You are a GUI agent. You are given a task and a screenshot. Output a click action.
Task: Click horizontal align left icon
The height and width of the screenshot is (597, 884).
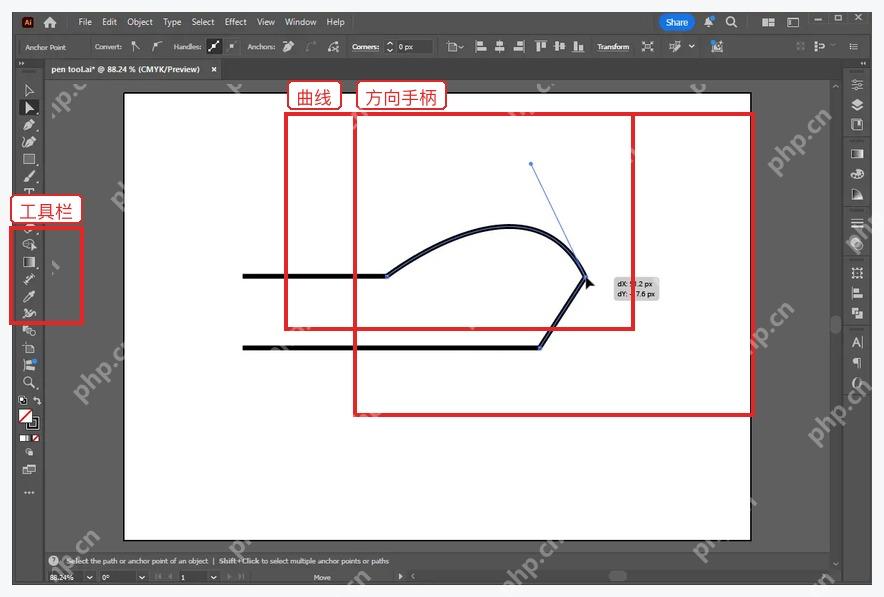click(x=481, y=47)
